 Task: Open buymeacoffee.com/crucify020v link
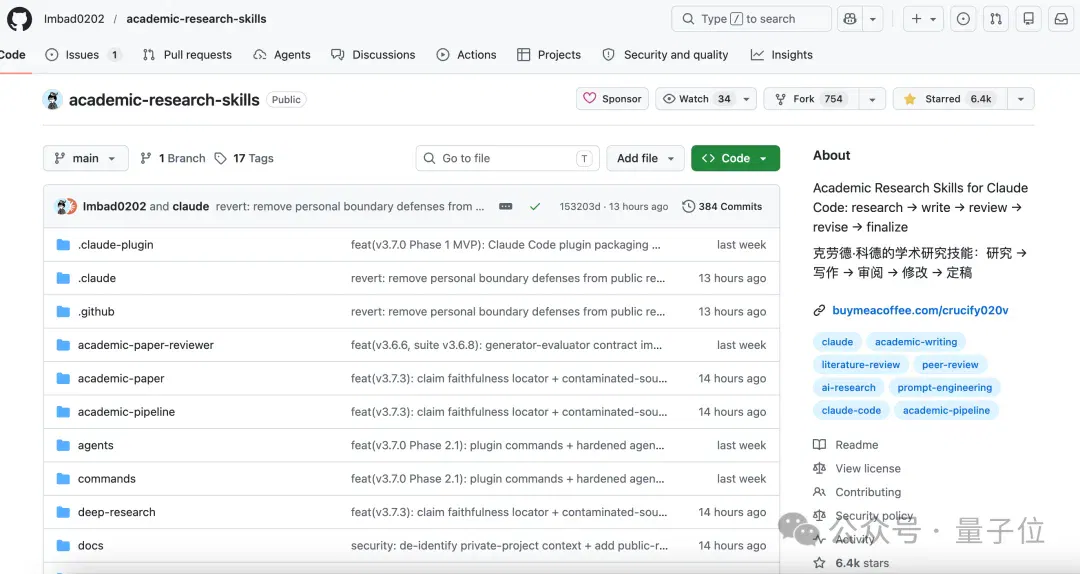(x=920, y=310)
